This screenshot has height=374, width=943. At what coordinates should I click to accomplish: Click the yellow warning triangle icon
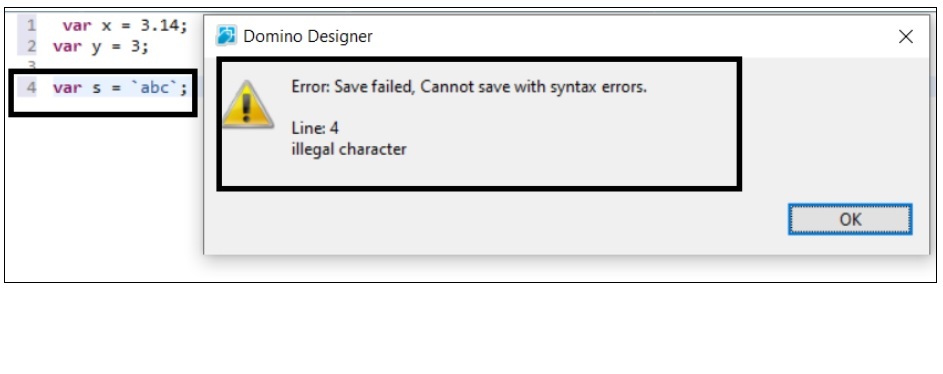click(248, 105)
